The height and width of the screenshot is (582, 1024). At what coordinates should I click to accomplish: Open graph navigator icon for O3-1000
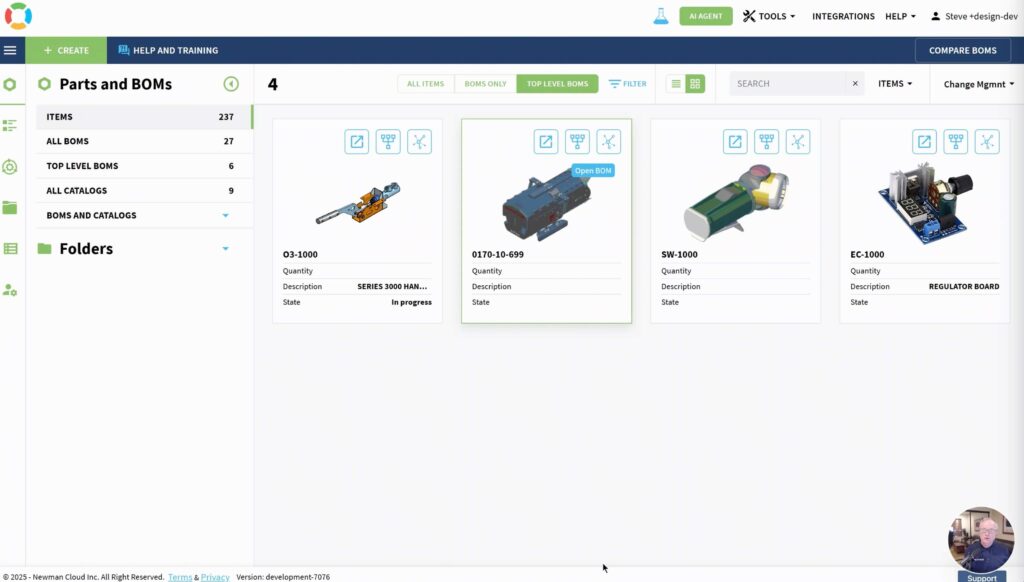[419, 142]
